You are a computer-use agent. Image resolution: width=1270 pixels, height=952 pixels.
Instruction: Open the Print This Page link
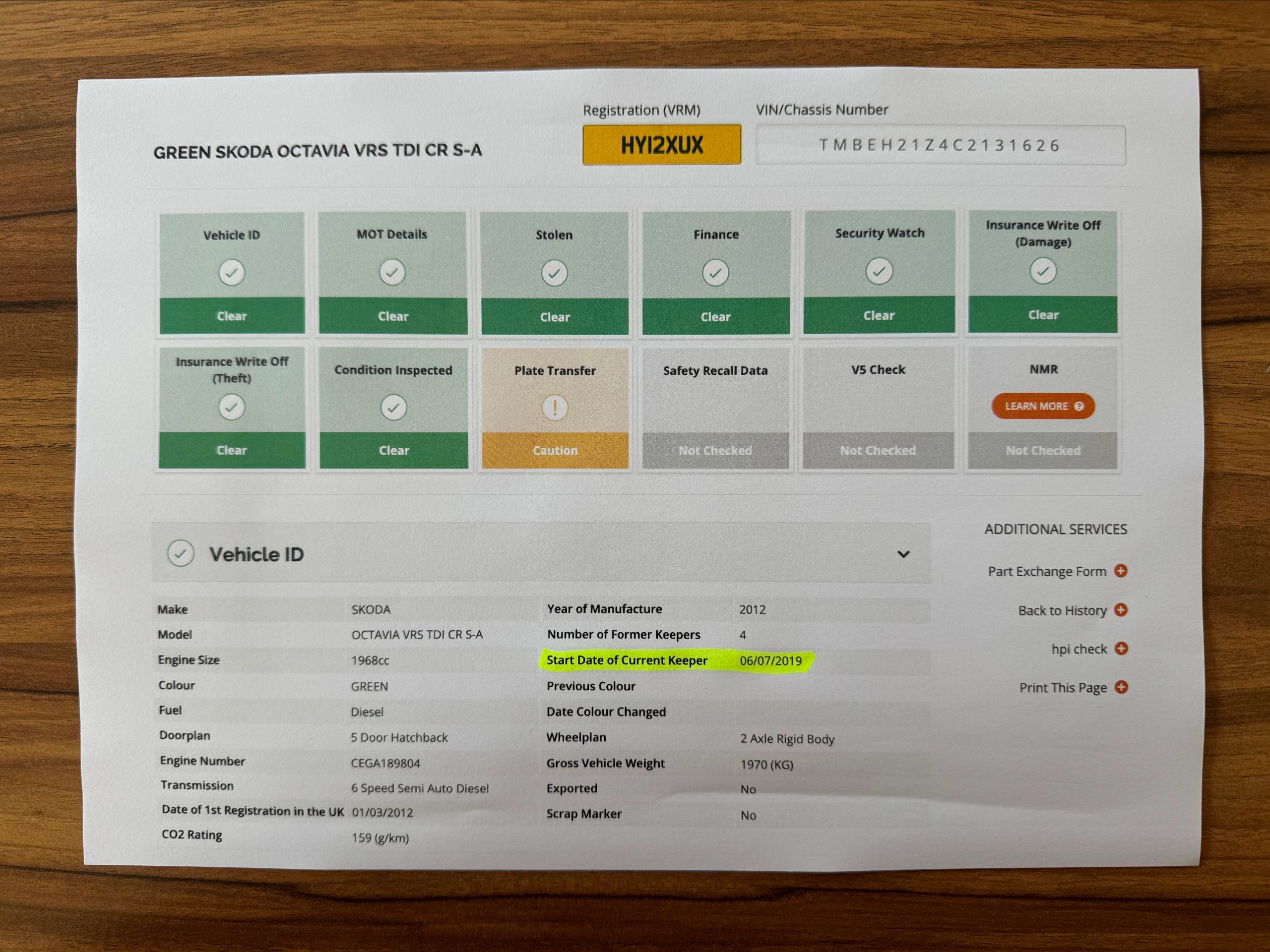tap(1063, 688)
